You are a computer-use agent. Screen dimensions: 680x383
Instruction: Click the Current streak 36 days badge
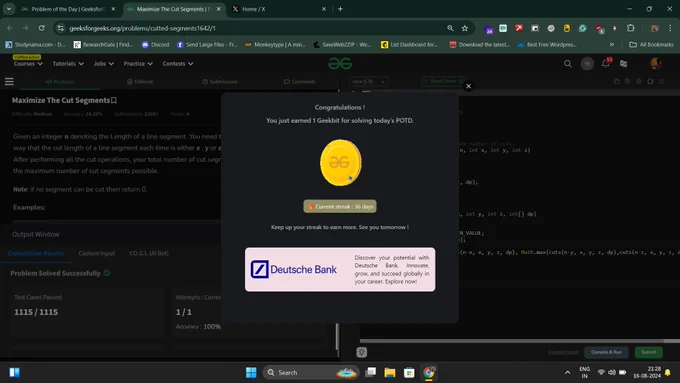[x=340, y=206]
